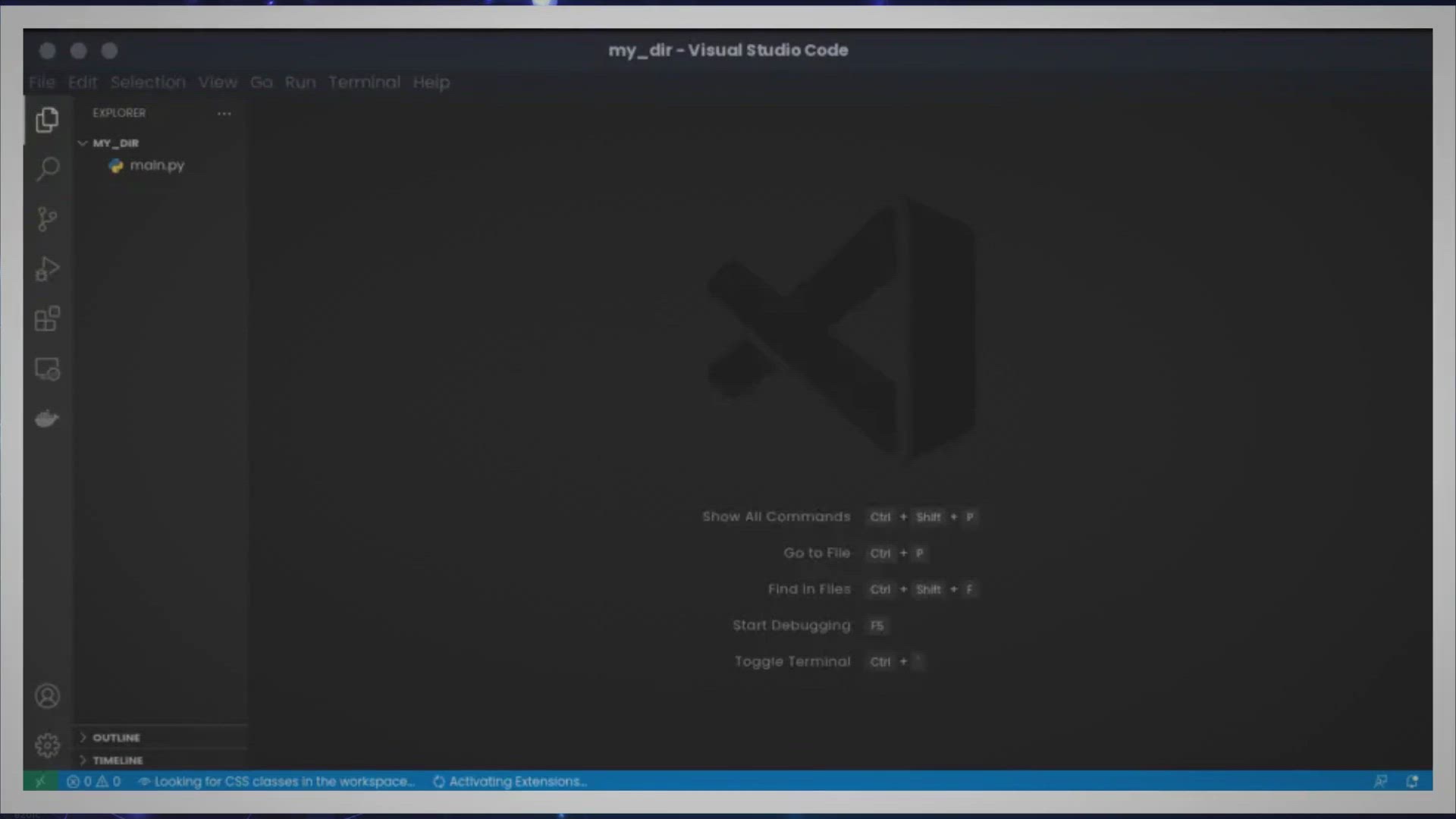This screenshot has height=819, width=1456.
Task: Open the Run menu
Action: point(300,82)
